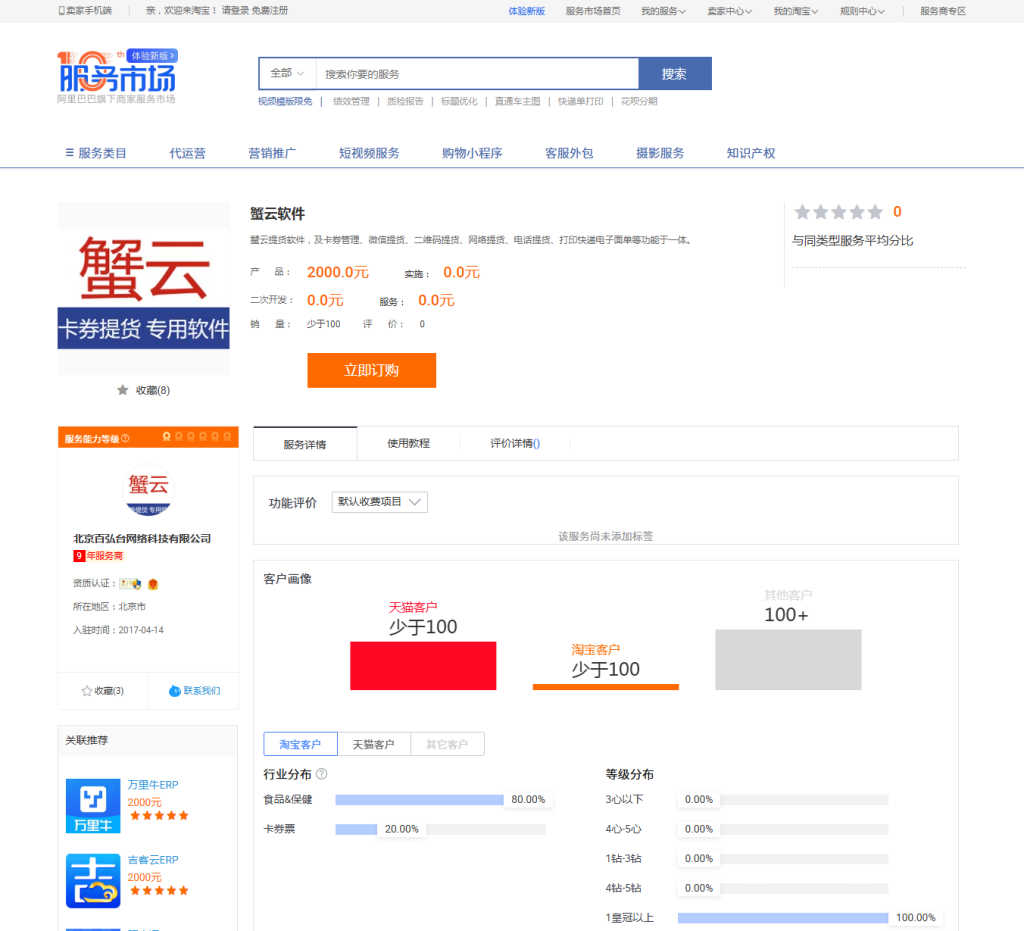Screen dimensions: 1024x931
Task: Click the orange 资质认证 shield icon
Action: (153, 584)
